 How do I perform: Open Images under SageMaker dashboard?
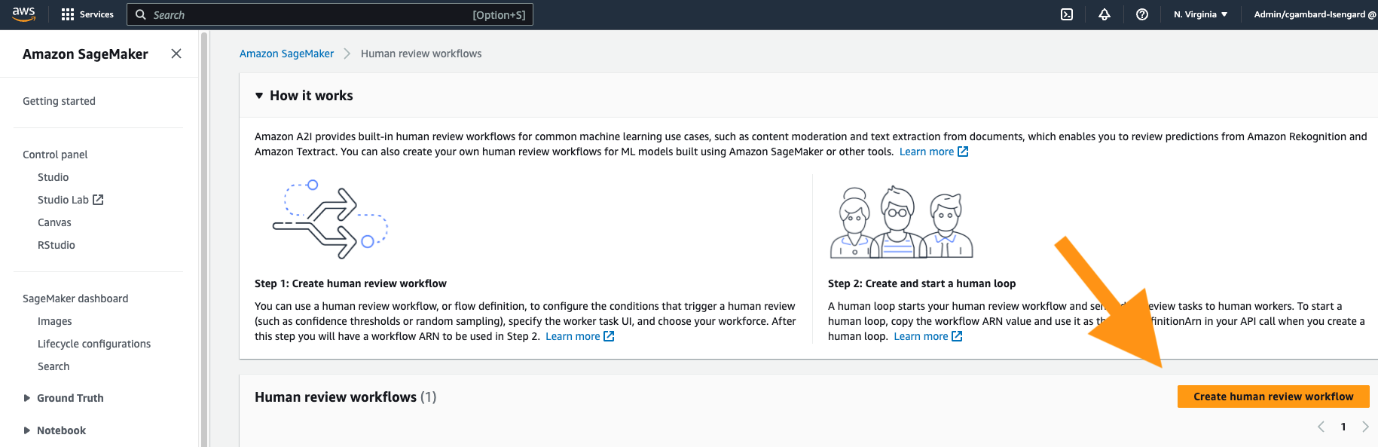(x=54, y=321)
